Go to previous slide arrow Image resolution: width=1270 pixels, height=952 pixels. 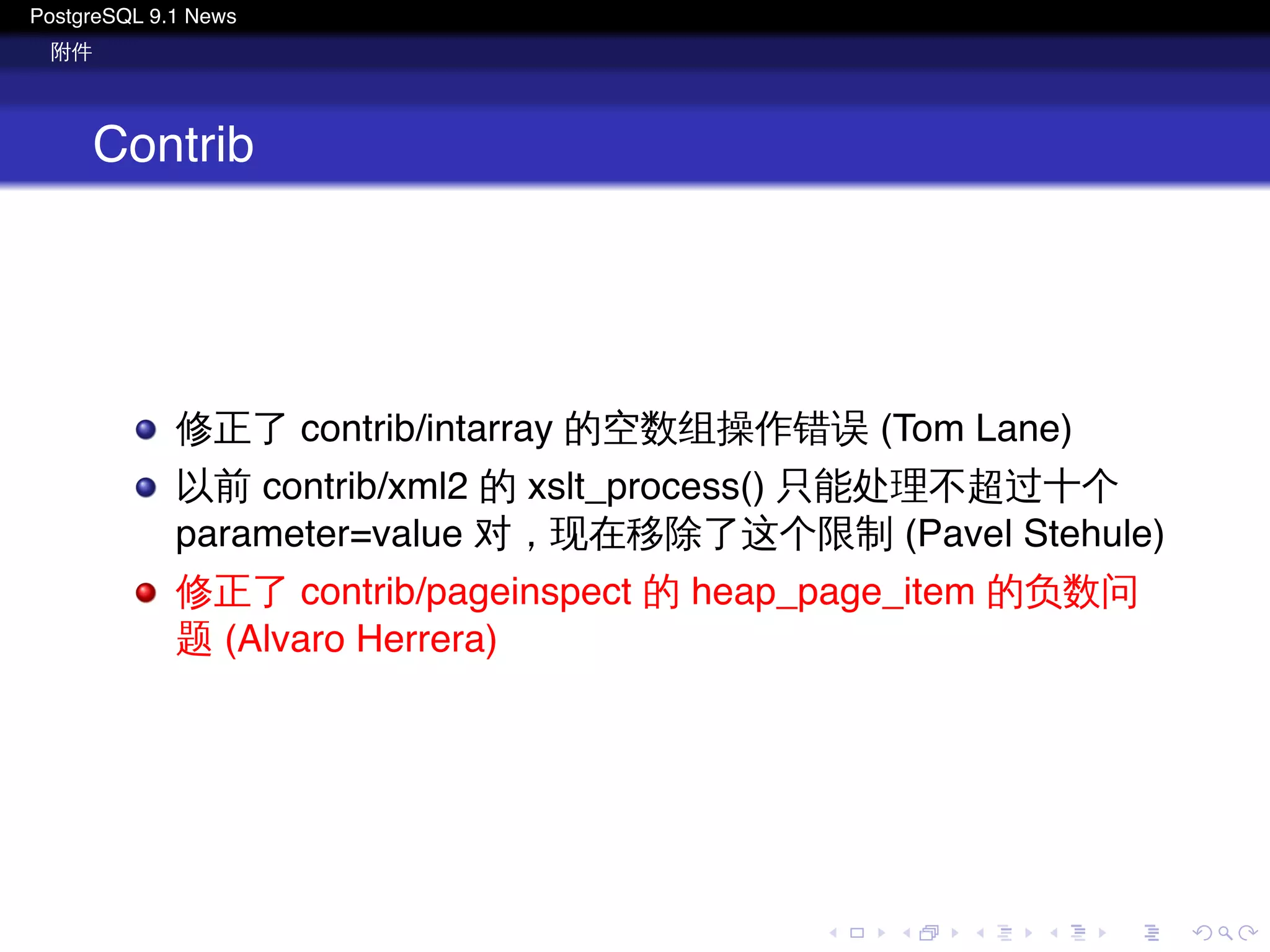tap(833, 932)
